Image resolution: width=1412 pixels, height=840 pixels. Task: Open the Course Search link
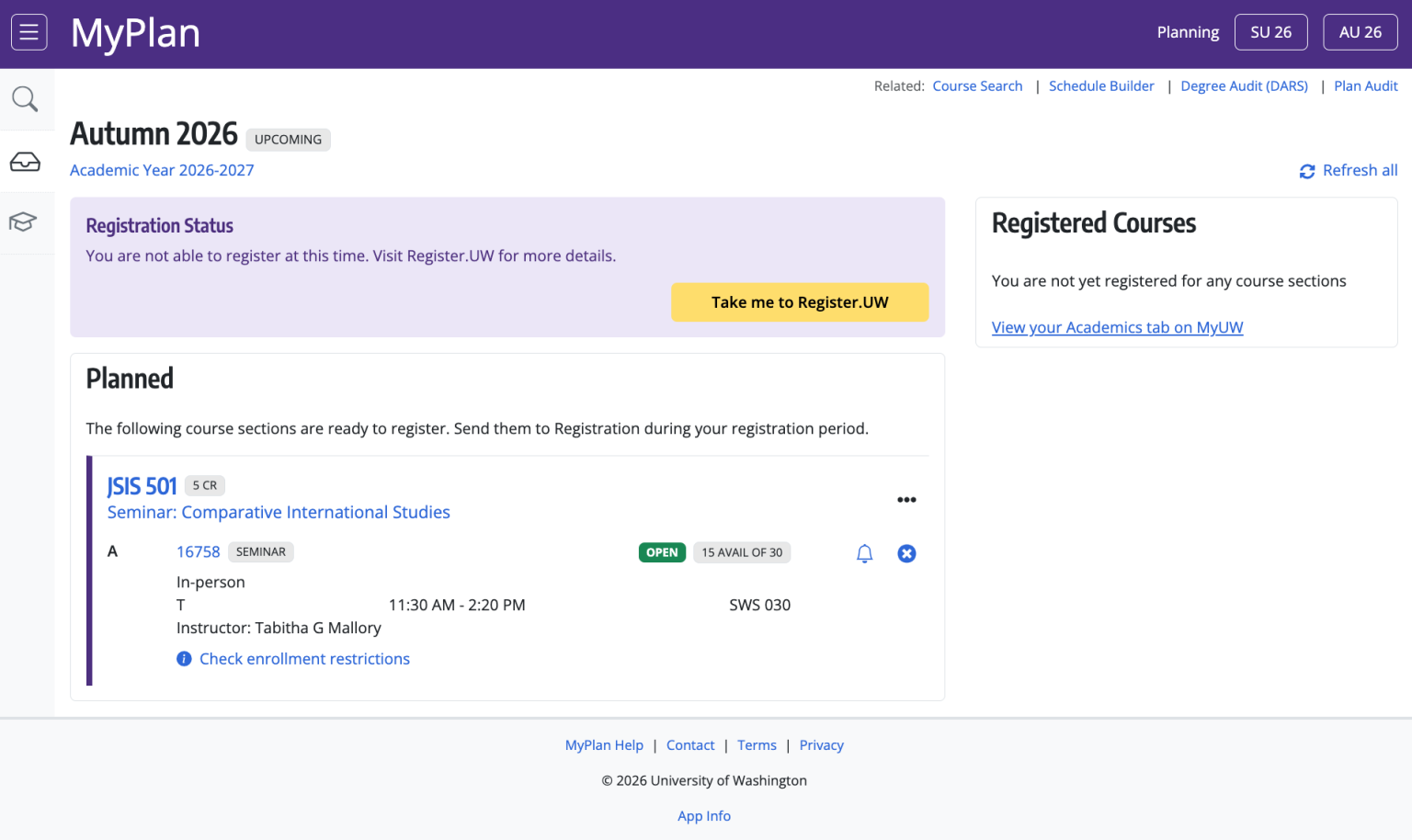click(977, 85)
